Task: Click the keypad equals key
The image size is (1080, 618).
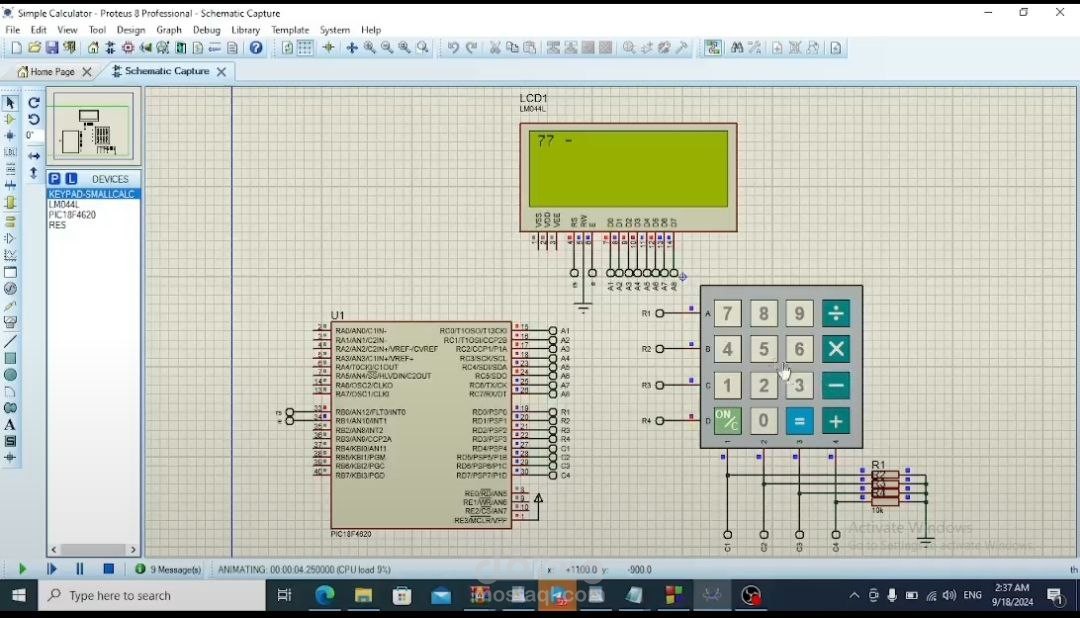Action: pos(799,421)
